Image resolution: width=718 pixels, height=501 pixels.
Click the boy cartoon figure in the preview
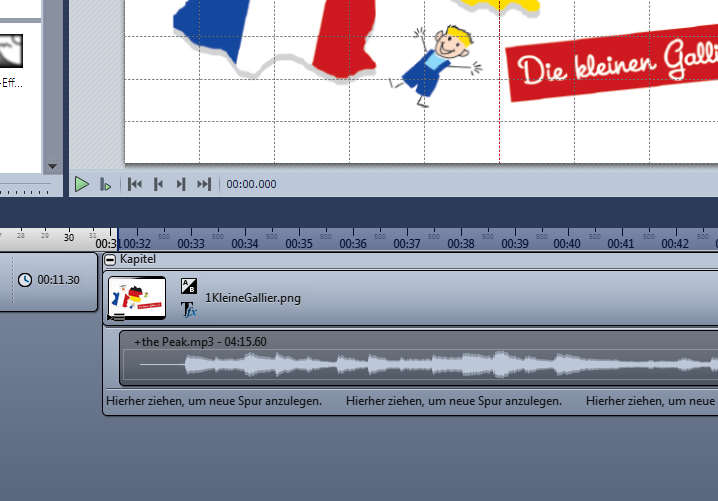click(x=438, y=62)
